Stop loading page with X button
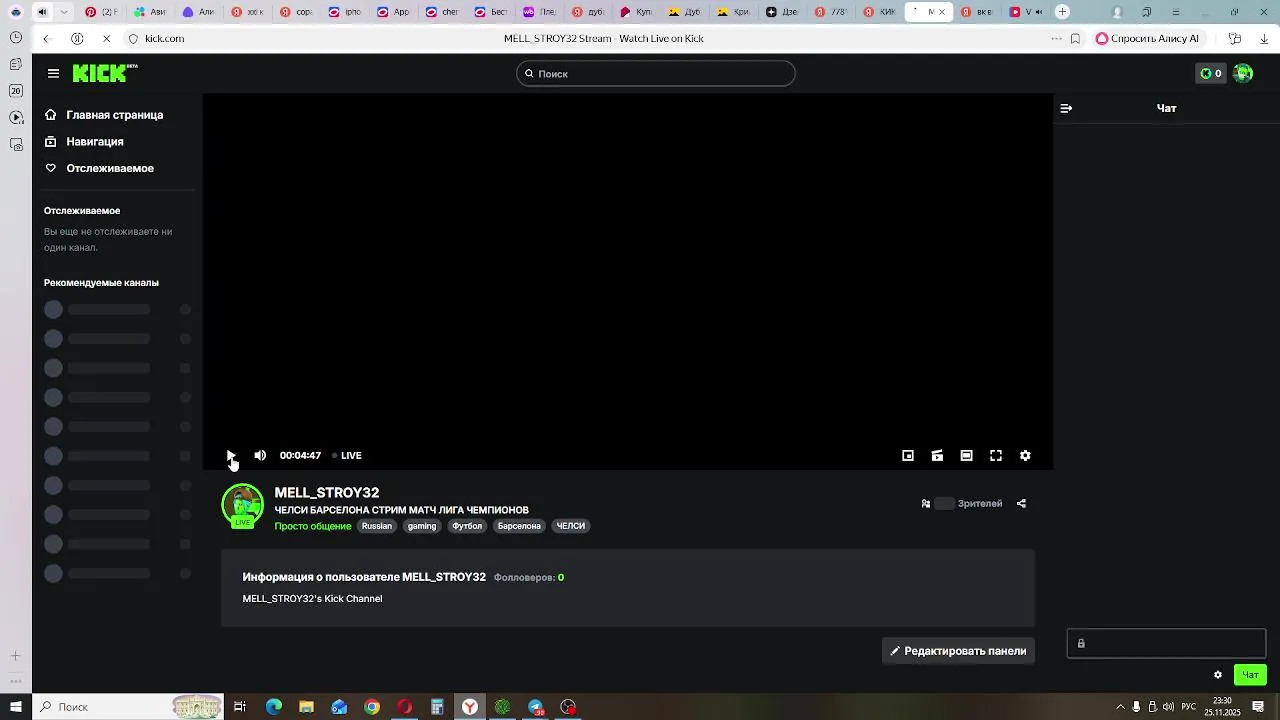This screenshot has width=1280, height=720. pyautogui.click(x=107, y=38)
